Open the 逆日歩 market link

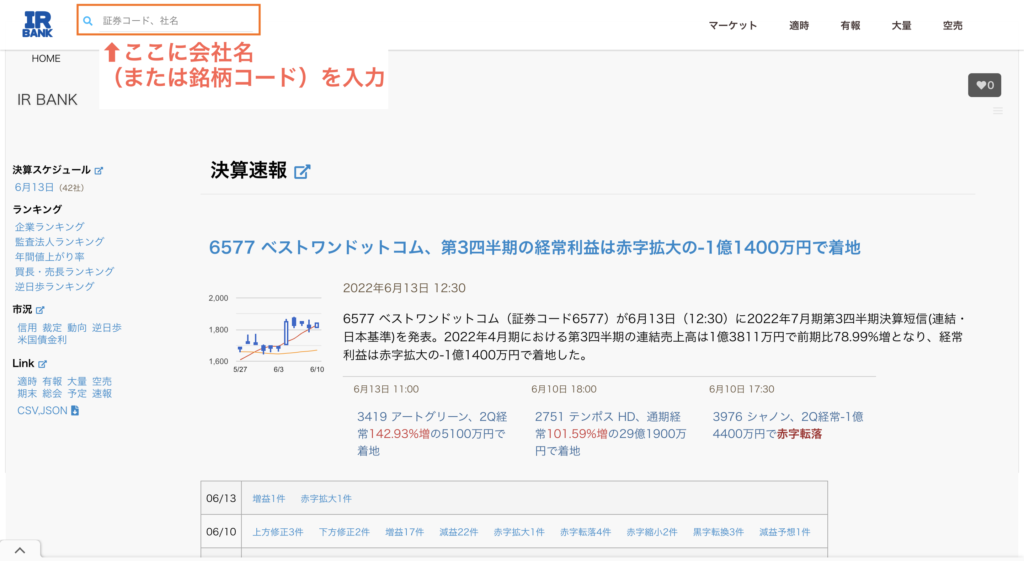click(106, 327)
